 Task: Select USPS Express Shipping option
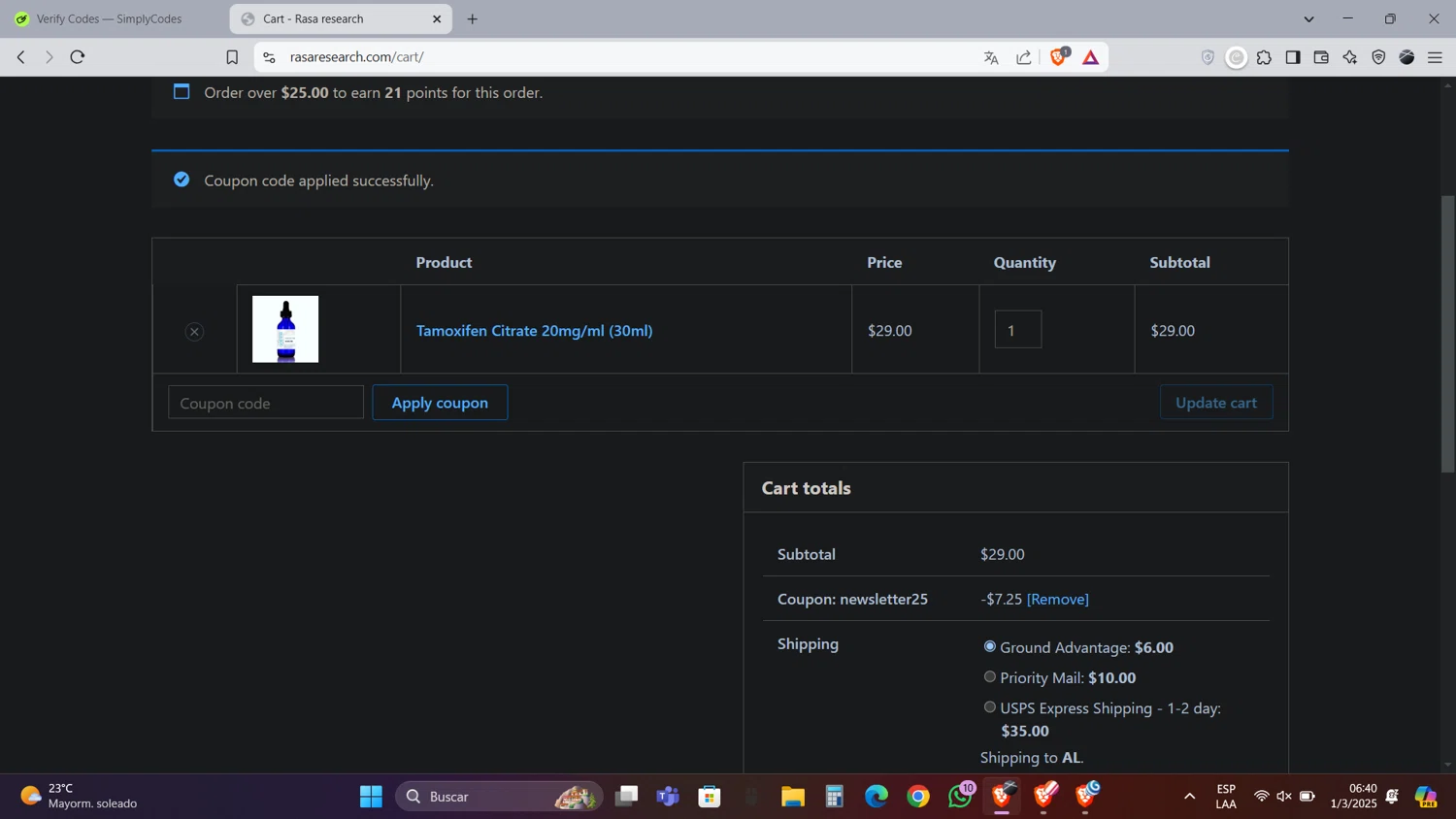pyautogui.click(x=990, y=706)
